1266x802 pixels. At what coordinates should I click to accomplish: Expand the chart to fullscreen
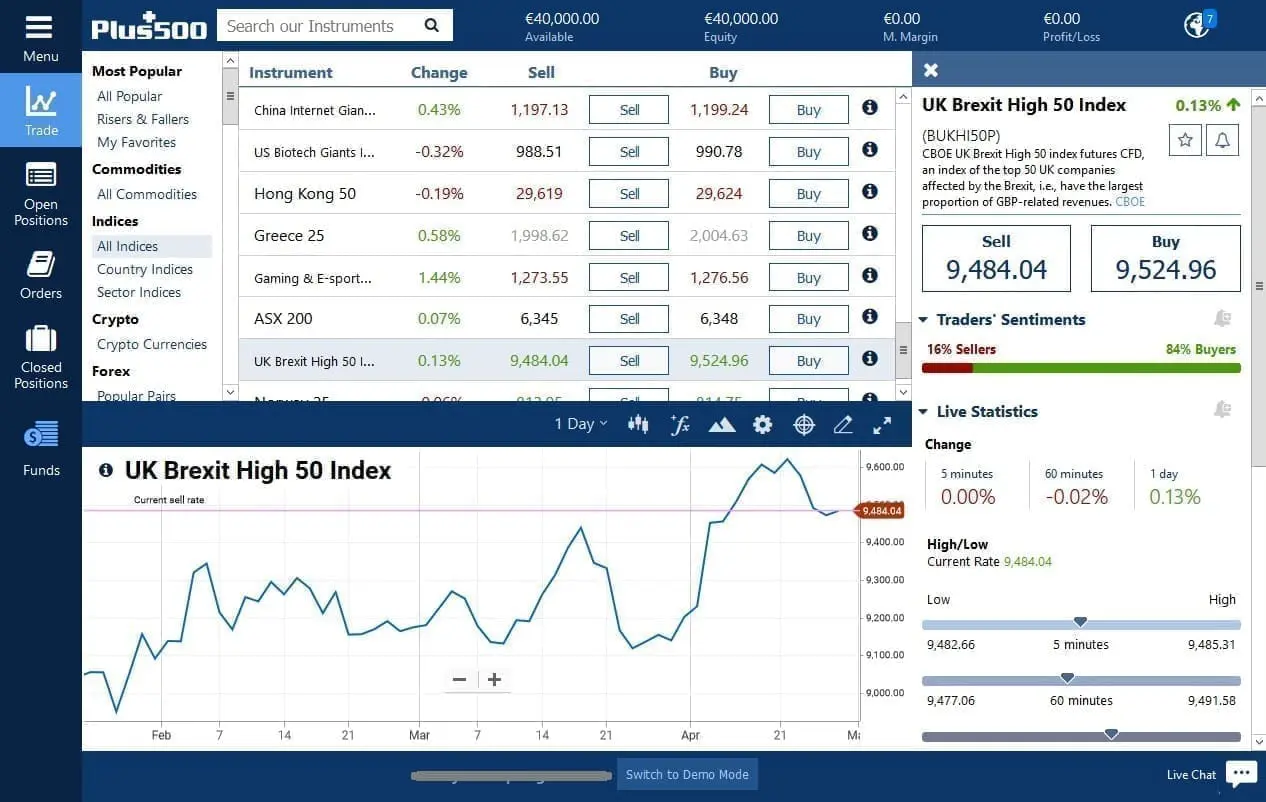881,424
